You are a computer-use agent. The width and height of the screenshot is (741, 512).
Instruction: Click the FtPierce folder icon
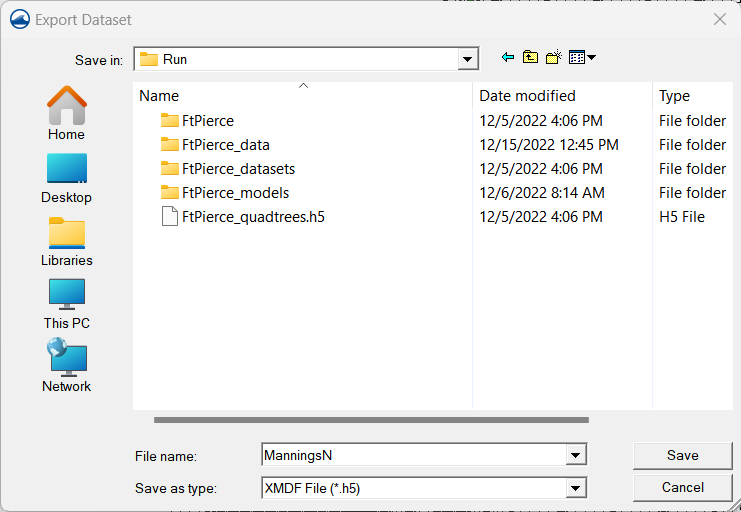coord(170,121)
